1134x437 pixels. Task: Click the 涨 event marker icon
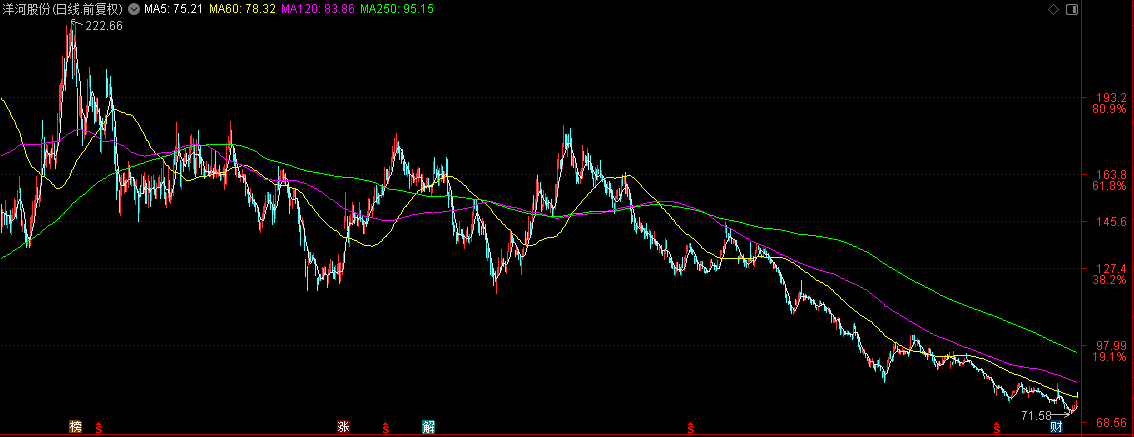(343, 428)
